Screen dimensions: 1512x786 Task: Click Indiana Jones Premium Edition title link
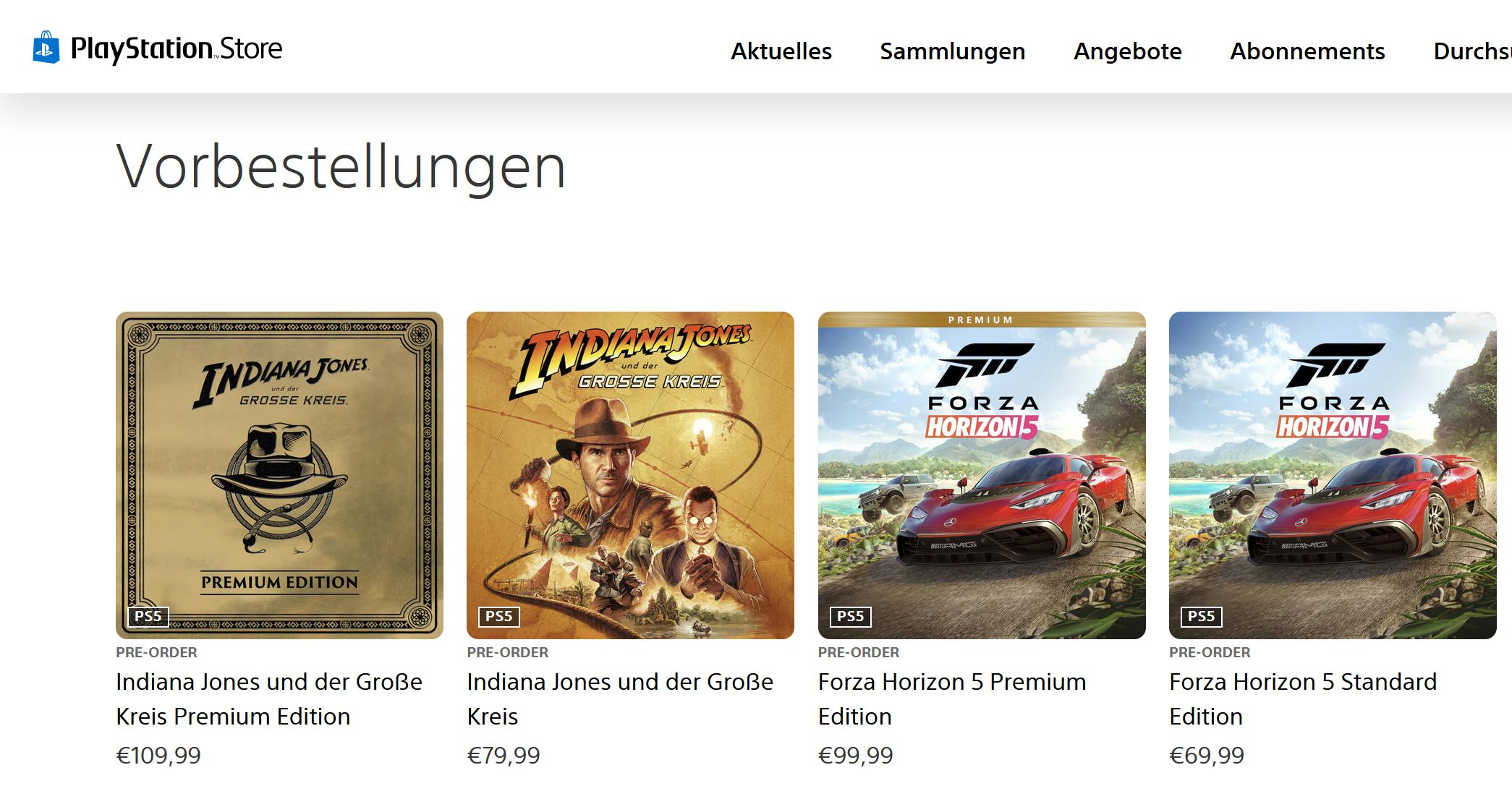(269, 699)
